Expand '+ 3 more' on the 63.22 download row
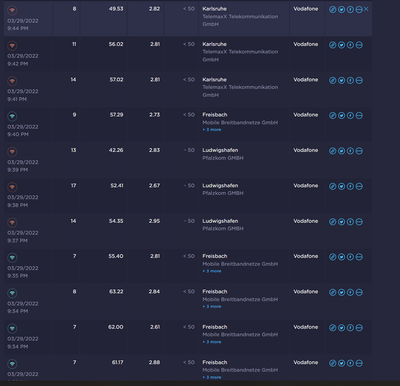Image resolution: width=400 pixels, height=386 pixels. click(x=212, y=306)
